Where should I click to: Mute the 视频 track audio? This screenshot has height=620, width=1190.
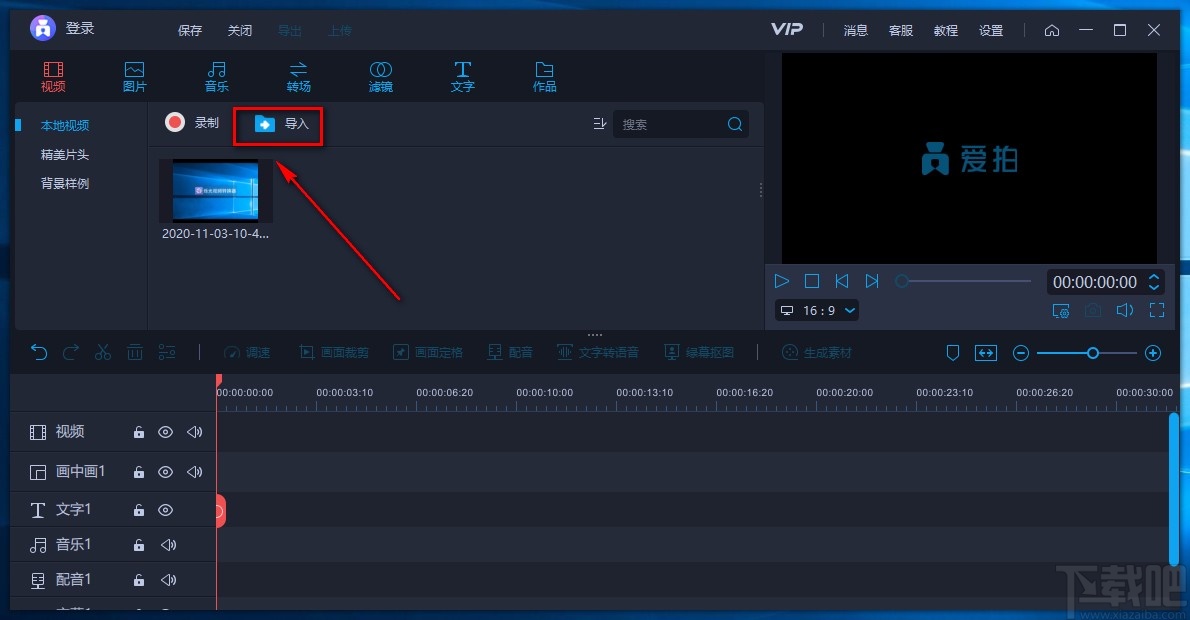point(194,432)
